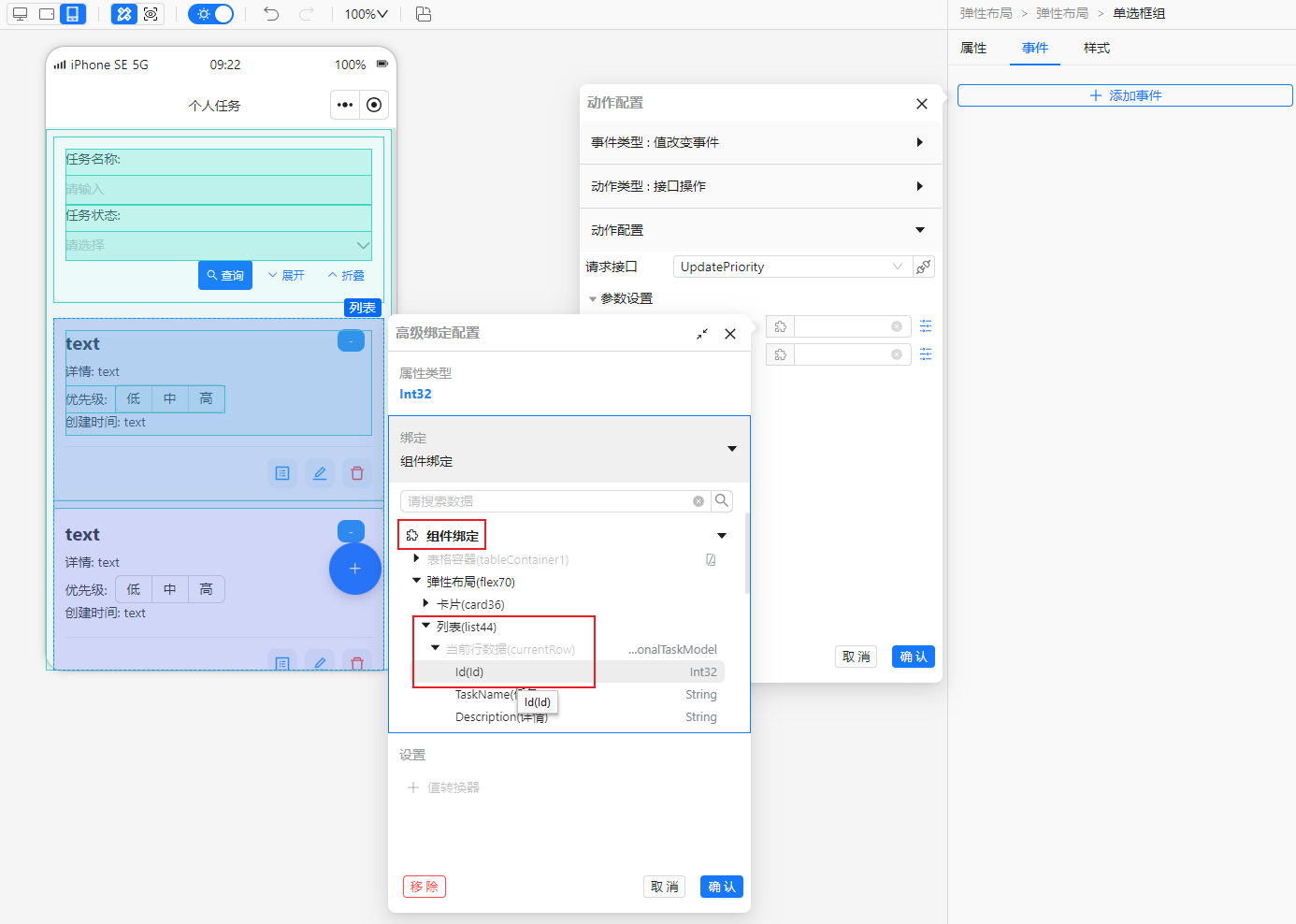The image size is (1296, 924).
Task: Click the undo arrow icon
Action: pyautogui.click(x=273, y=14)
